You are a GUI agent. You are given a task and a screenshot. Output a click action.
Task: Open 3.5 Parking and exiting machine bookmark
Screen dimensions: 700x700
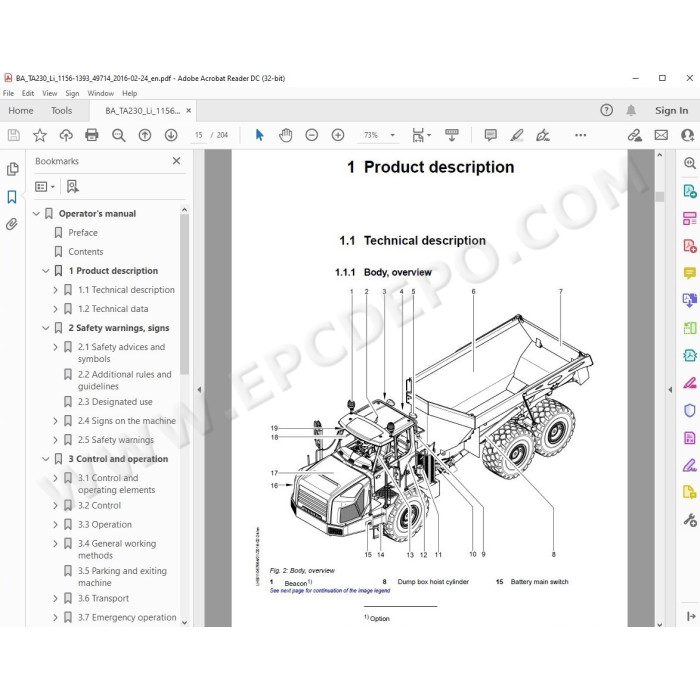(x=122, y=577)
